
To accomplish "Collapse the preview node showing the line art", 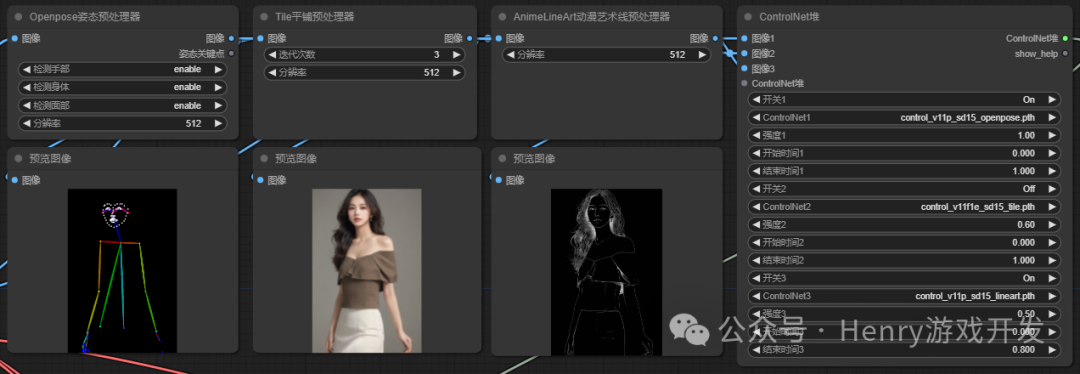I will point(502,158).
